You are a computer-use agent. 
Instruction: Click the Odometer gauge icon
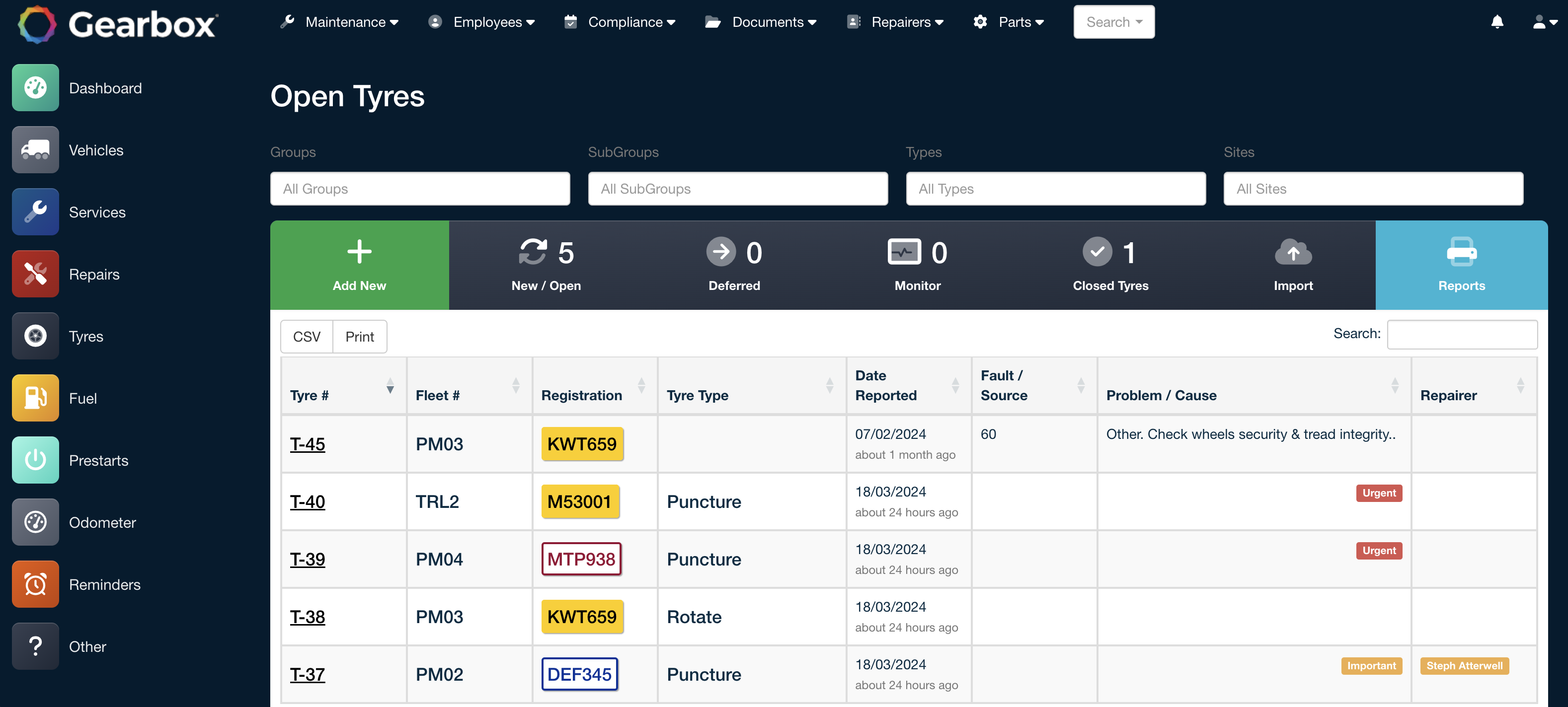click(35, 522)
